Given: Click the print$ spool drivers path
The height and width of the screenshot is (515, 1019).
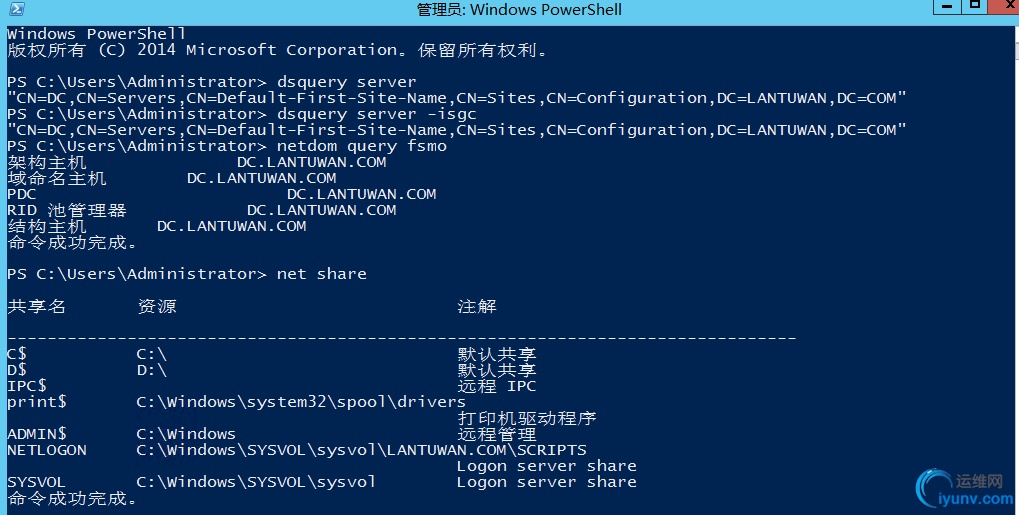Looking at the screenshot, I should pos(301,402).
